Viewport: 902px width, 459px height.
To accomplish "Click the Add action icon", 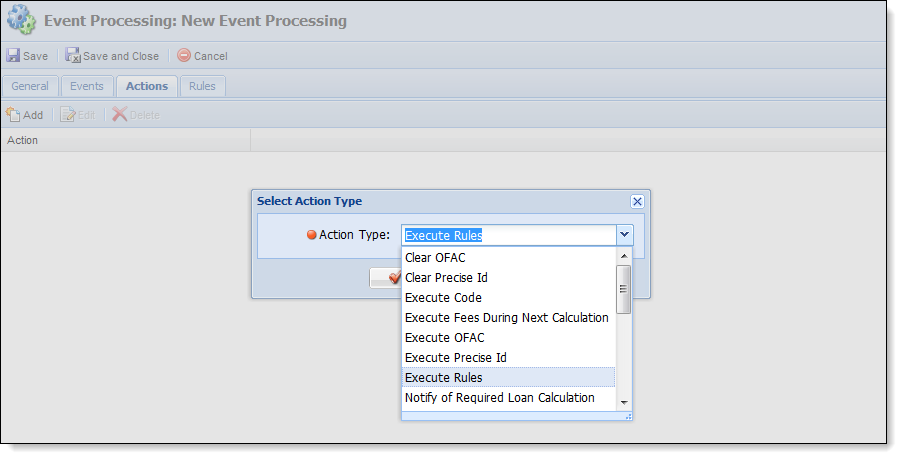I will (13, 114).
